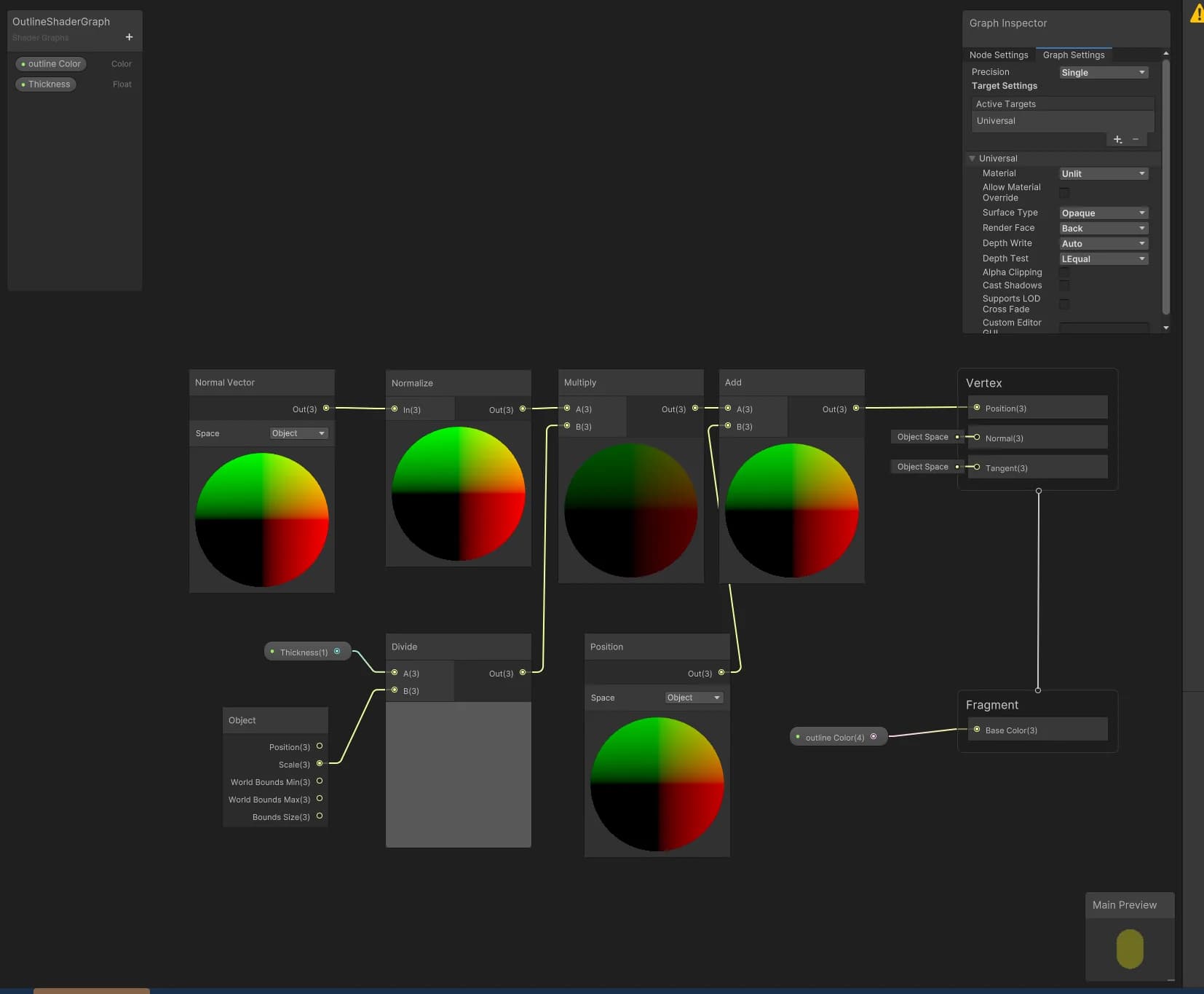The height and width of the screenshot is (994, 1204).
Task: Click the Vertex Normal(3) port
Action: point(977,438)
